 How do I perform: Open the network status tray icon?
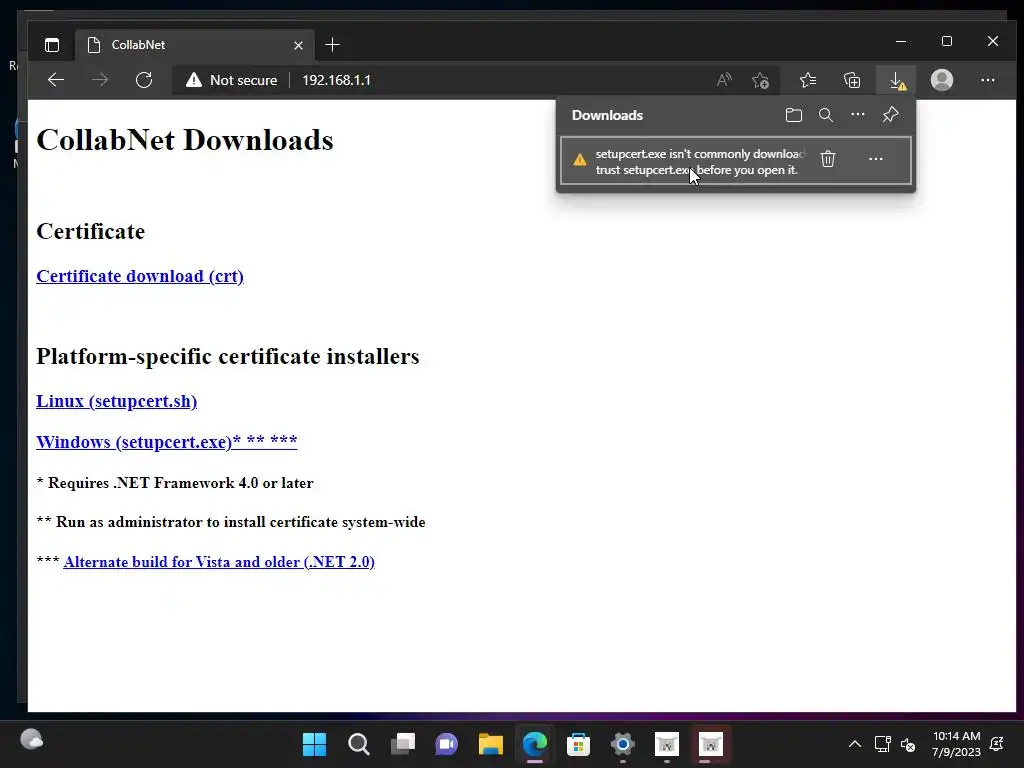tap(882, 744)
